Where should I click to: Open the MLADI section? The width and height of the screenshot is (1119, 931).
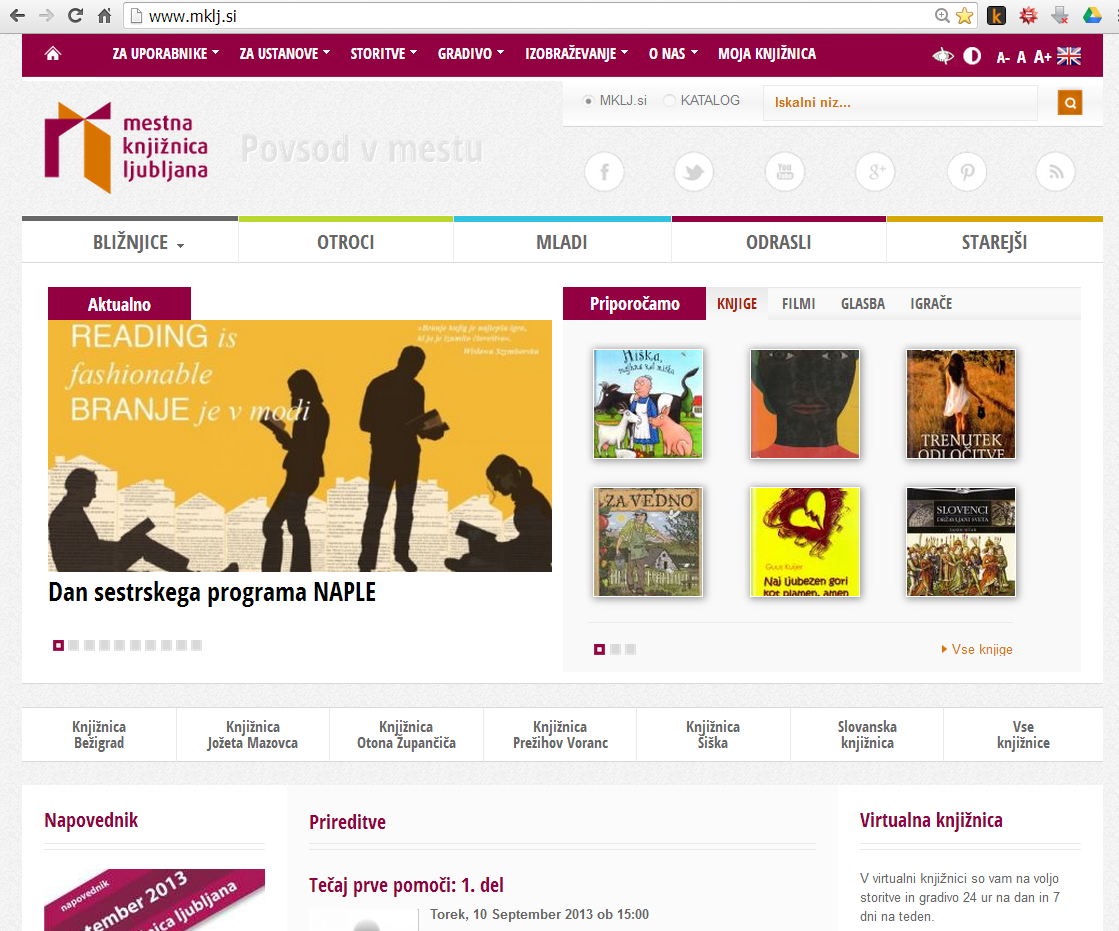tap(562, 242)
